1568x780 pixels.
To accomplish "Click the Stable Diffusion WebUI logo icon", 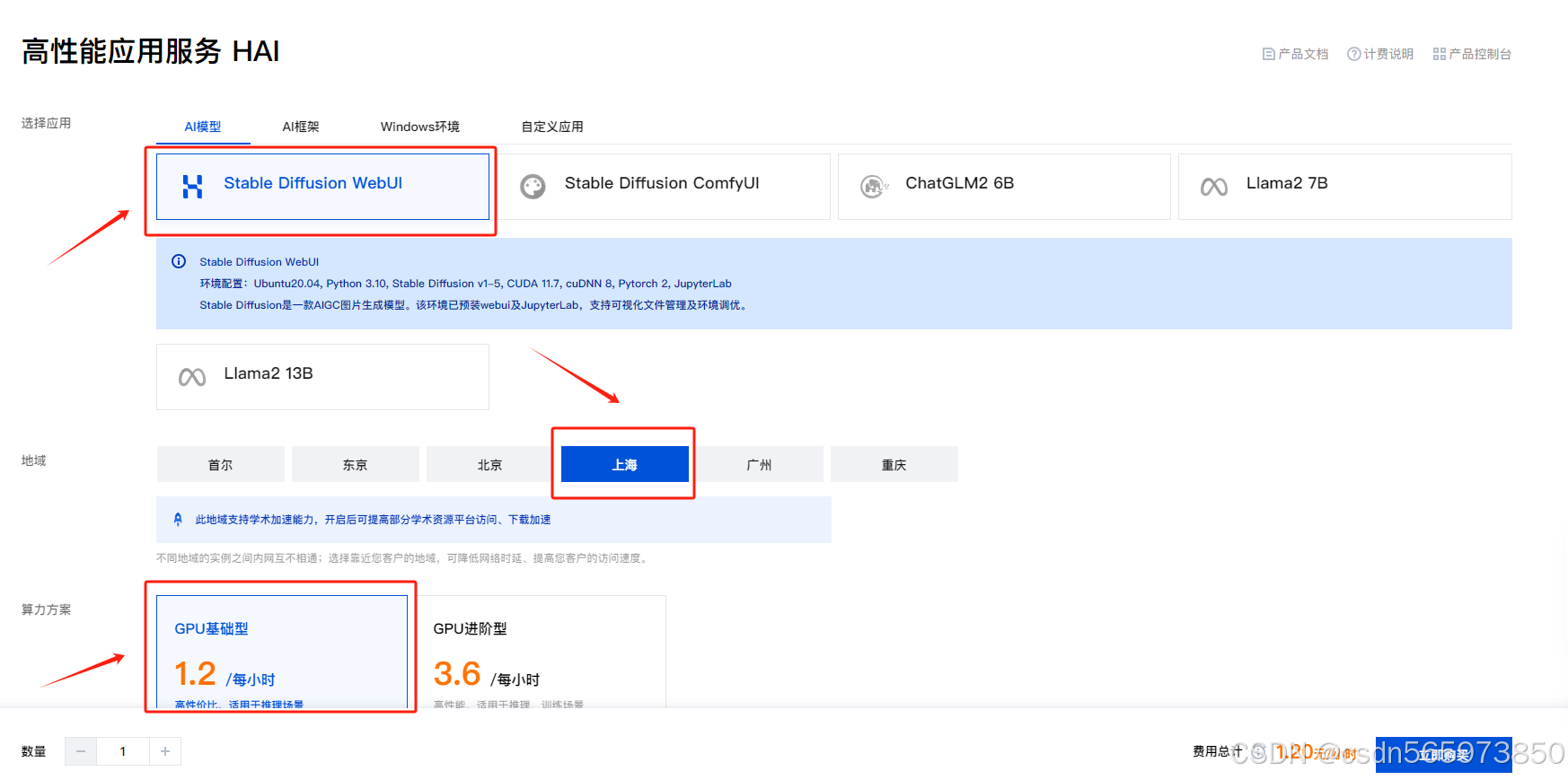I will [192, 187].
